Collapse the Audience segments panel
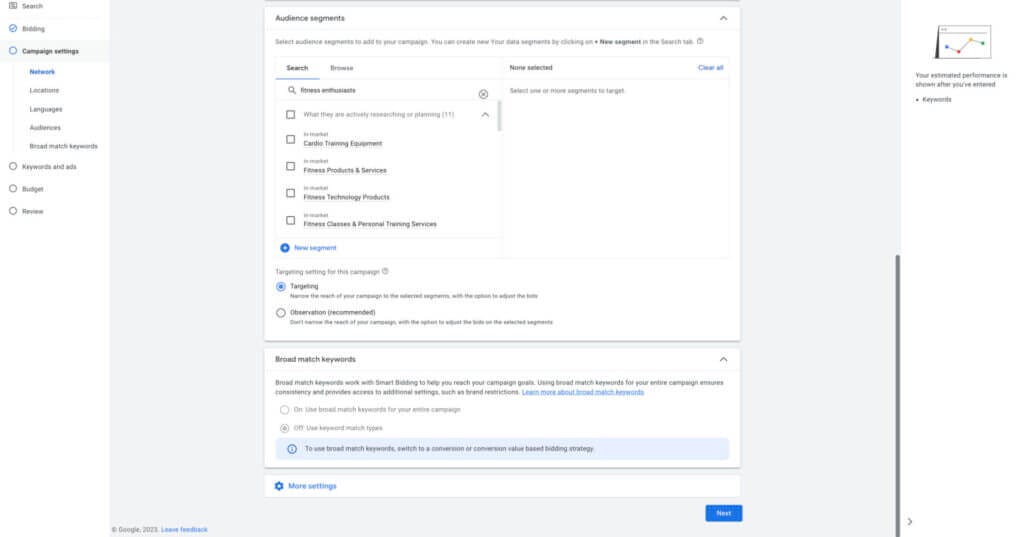This screenshot has height=537, width=1024. pos(723,18)
